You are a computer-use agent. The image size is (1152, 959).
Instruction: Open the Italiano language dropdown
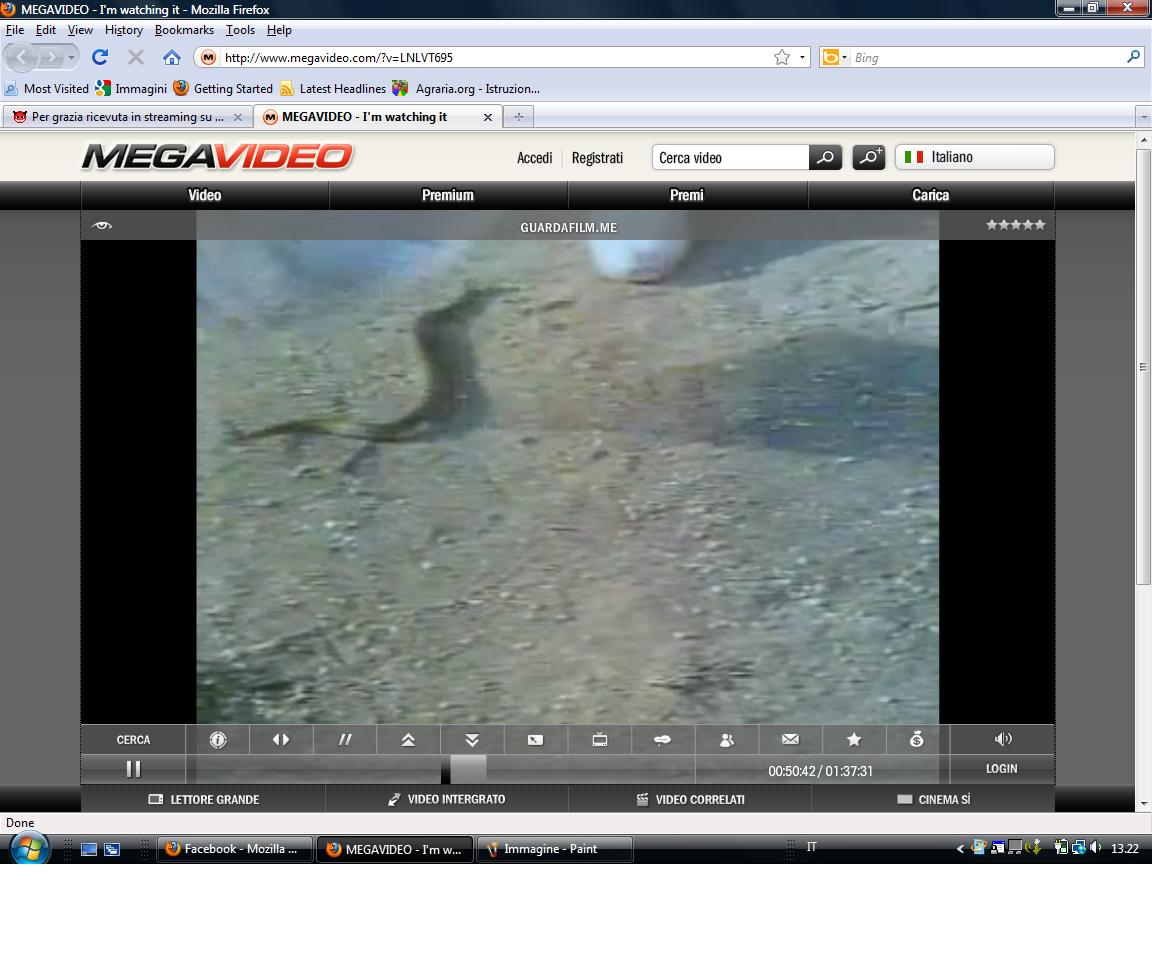tap(974, 157)
